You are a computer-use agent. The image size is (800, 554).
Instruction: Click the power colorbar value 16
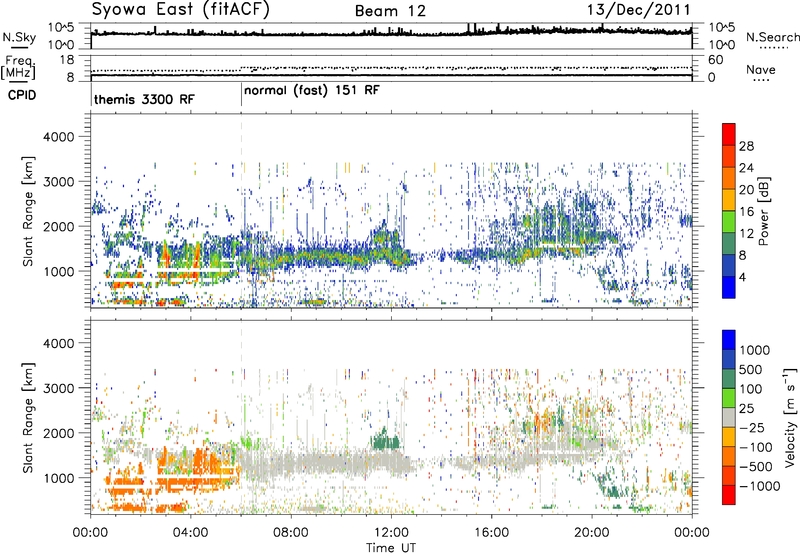click(746, 212)
